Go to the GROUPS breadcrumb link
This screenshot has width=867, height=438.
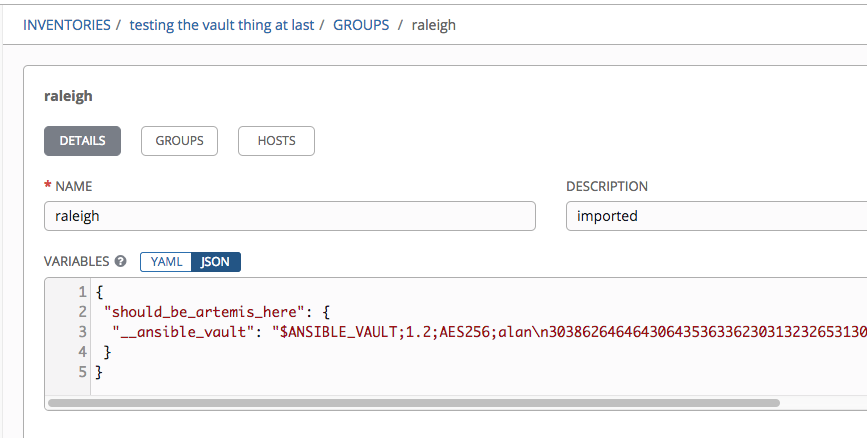click(361, 25)
